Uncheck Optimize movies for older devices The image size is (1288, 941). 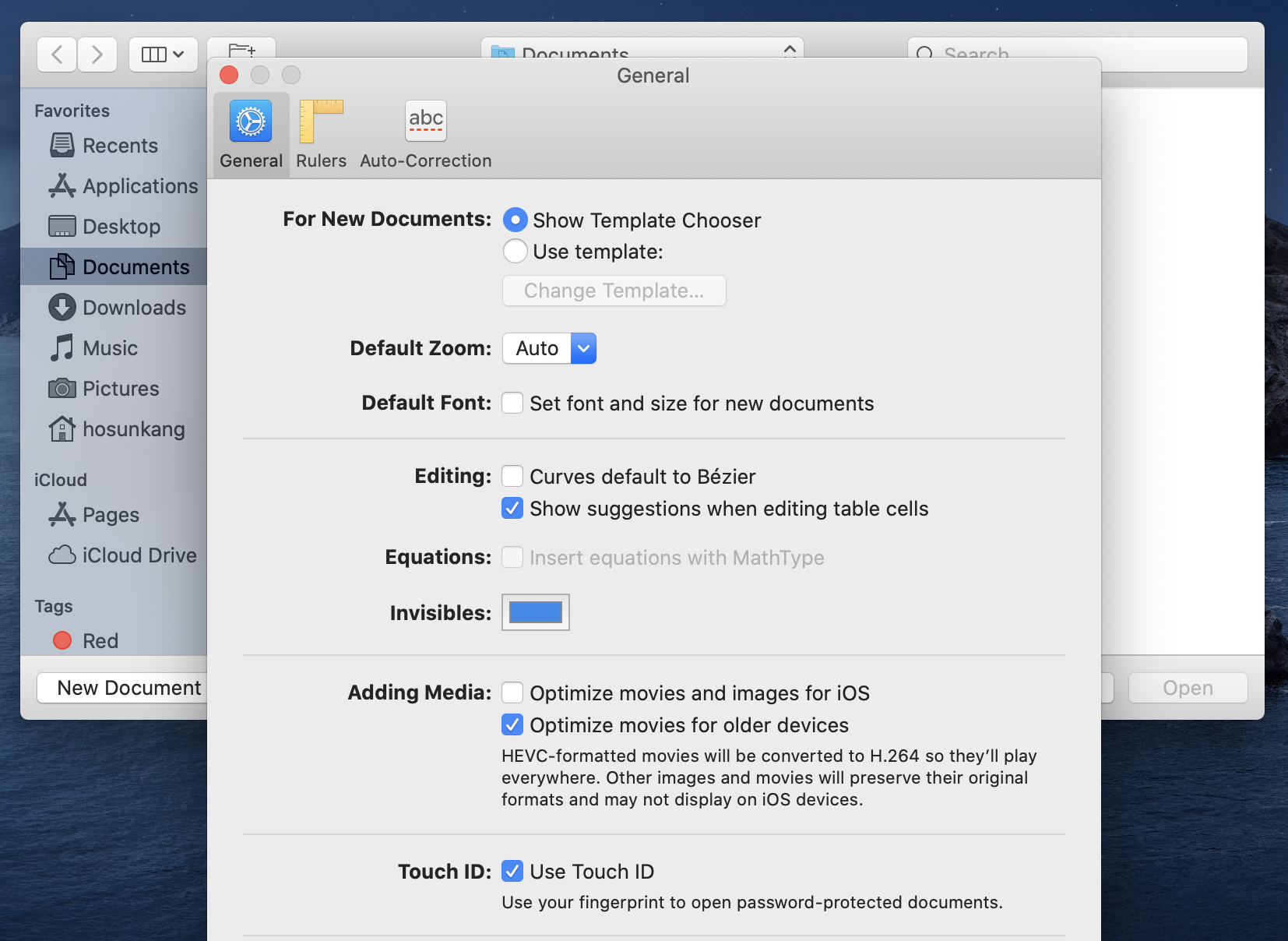(512, 724)
